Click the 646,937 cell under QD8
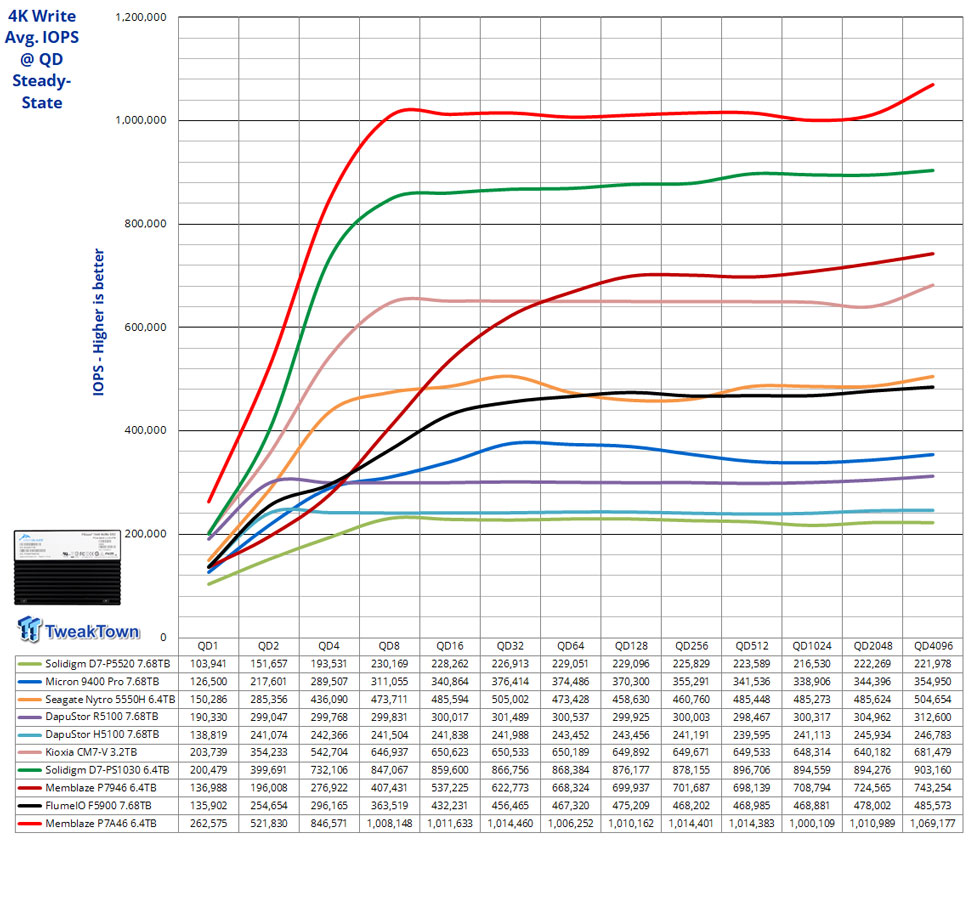Viewport: 980px width, 898px height. pyautogui.click(x=389, y=752)
